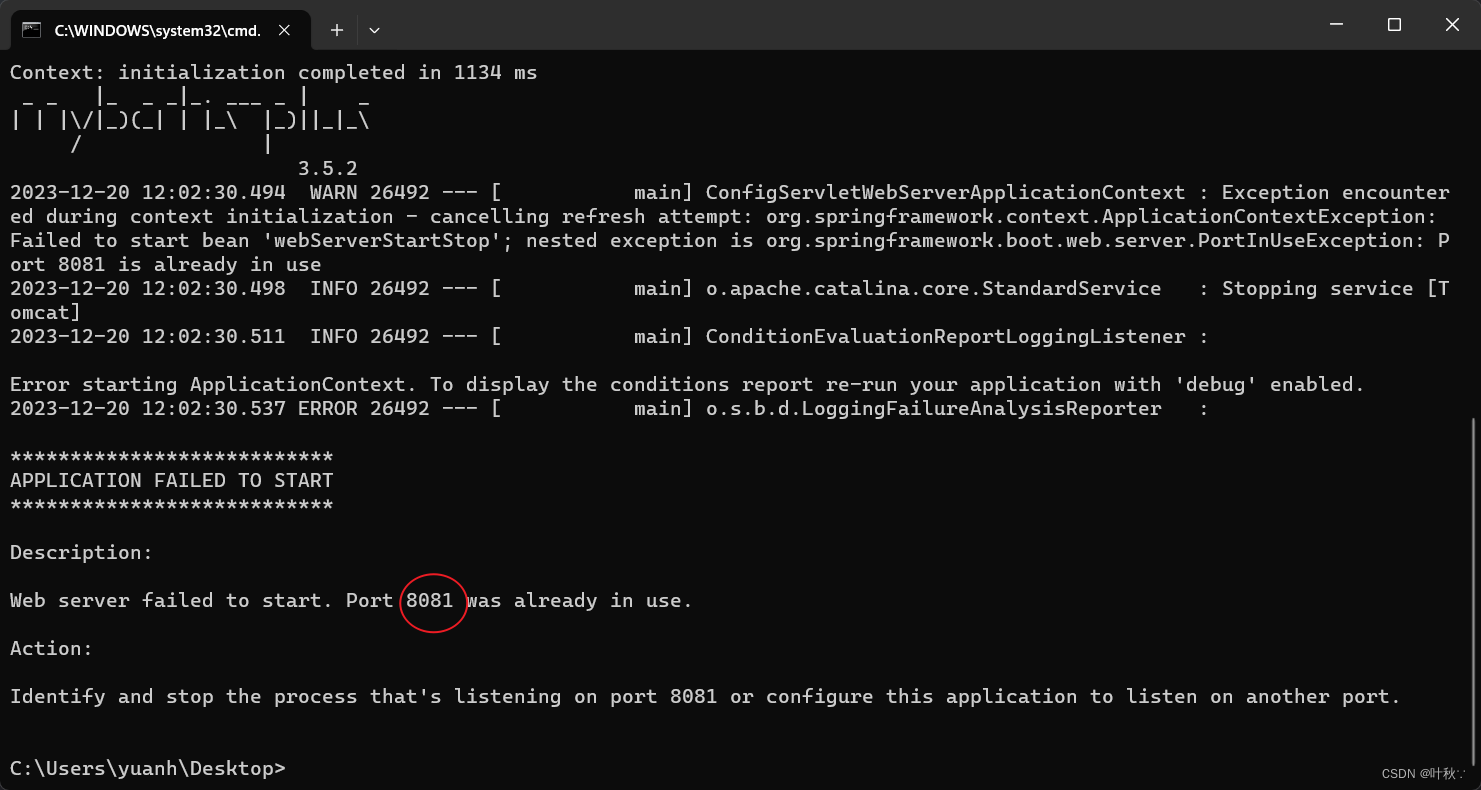Click 'o.apache.catalina.core.StandardService' text
1481x790 pixels.
click(x=933, y=289)
